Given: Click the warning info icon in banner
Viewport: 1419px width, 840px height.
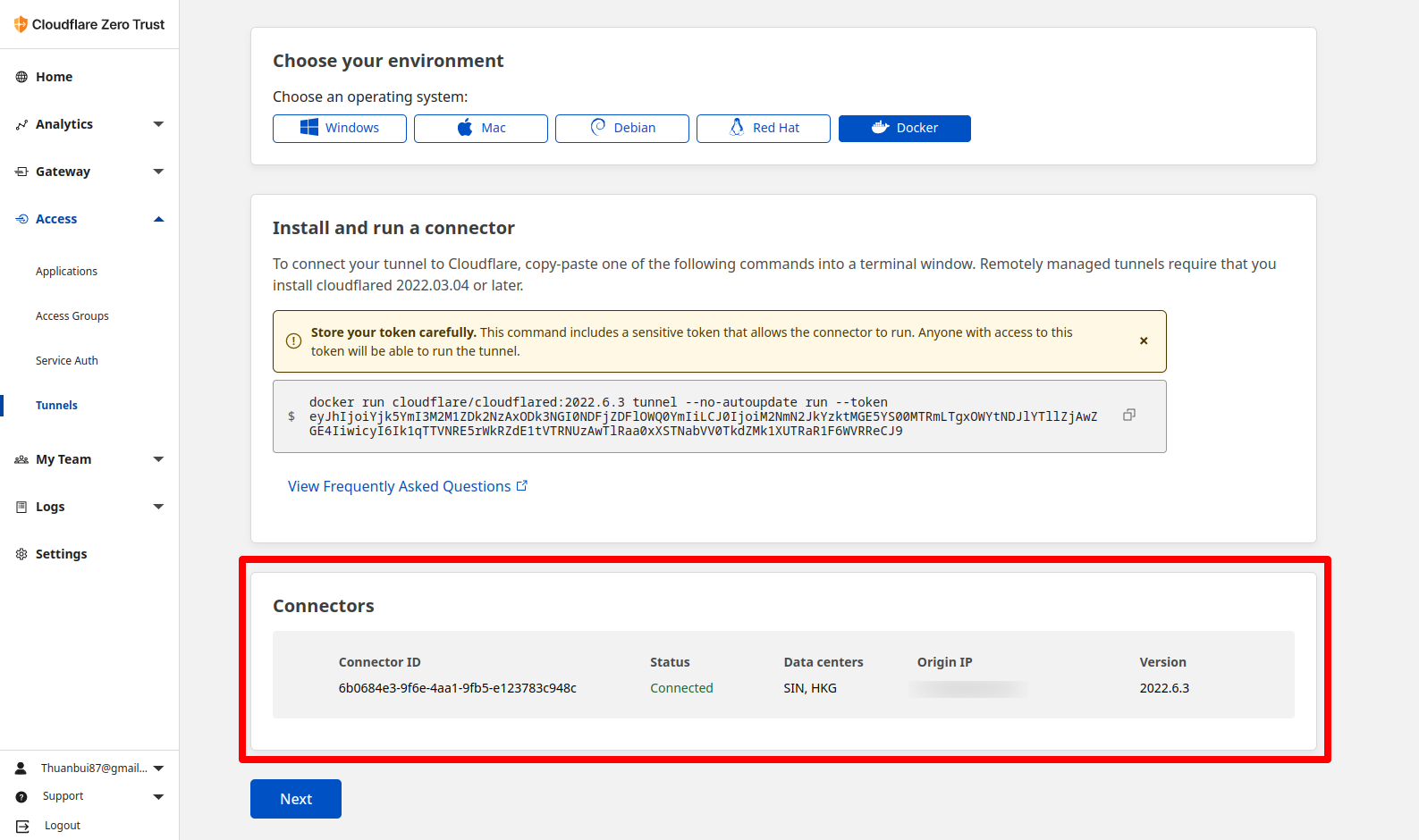Looking at the screenshot, I should click(293, 341).
